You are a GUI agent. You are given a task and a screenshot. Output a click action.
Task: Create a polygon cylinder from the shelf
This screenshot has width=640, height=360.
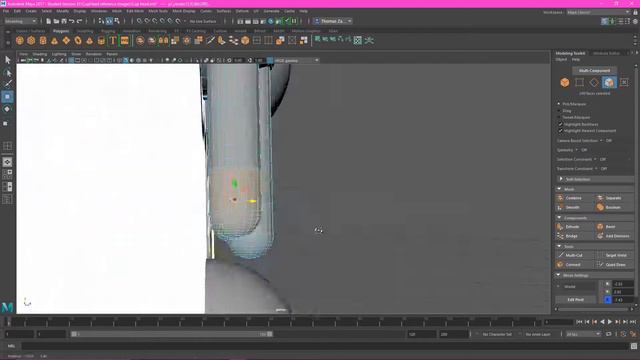coord(43,40)
